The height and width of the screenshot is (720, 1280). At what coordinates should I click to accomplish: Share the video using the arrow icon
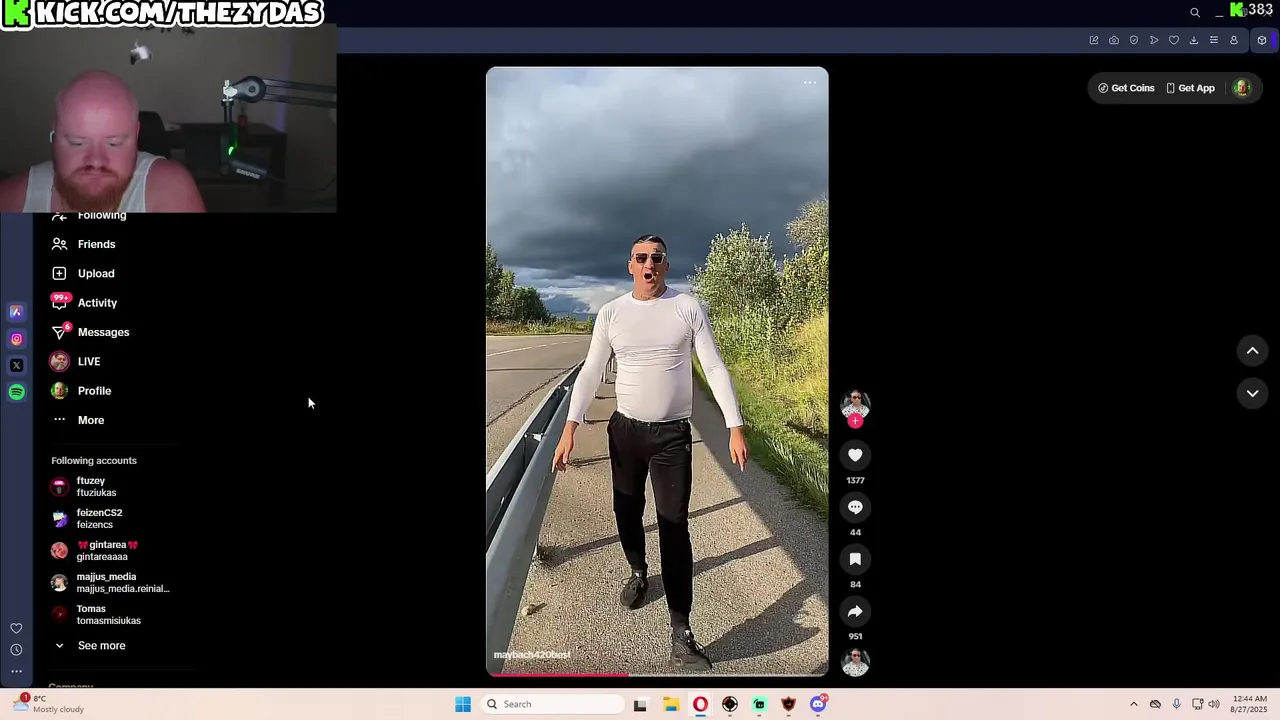pos(855,611)
